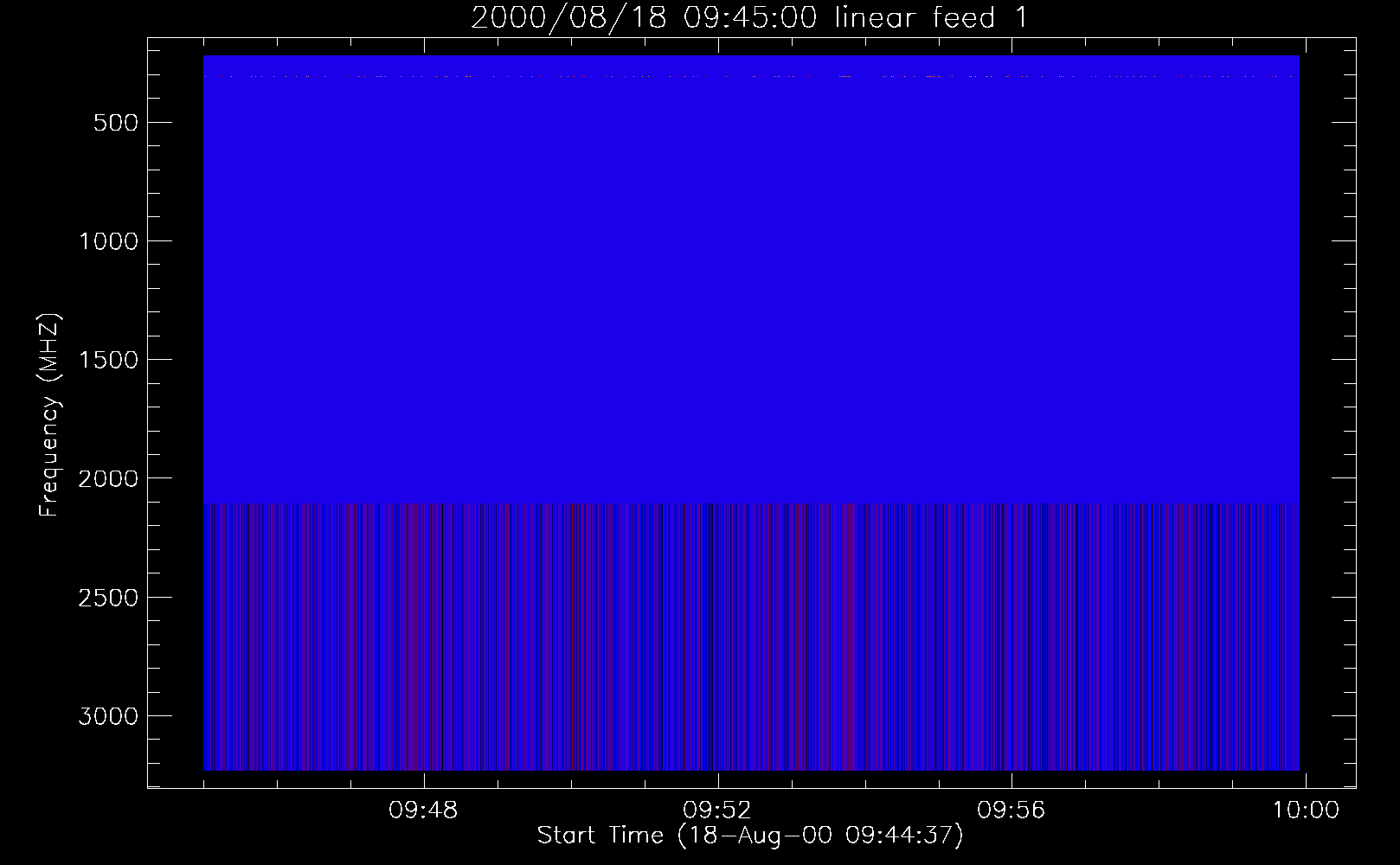Click the 3000 frequency tick label
Screen dimensions: 1400x865
click(108, 716)
